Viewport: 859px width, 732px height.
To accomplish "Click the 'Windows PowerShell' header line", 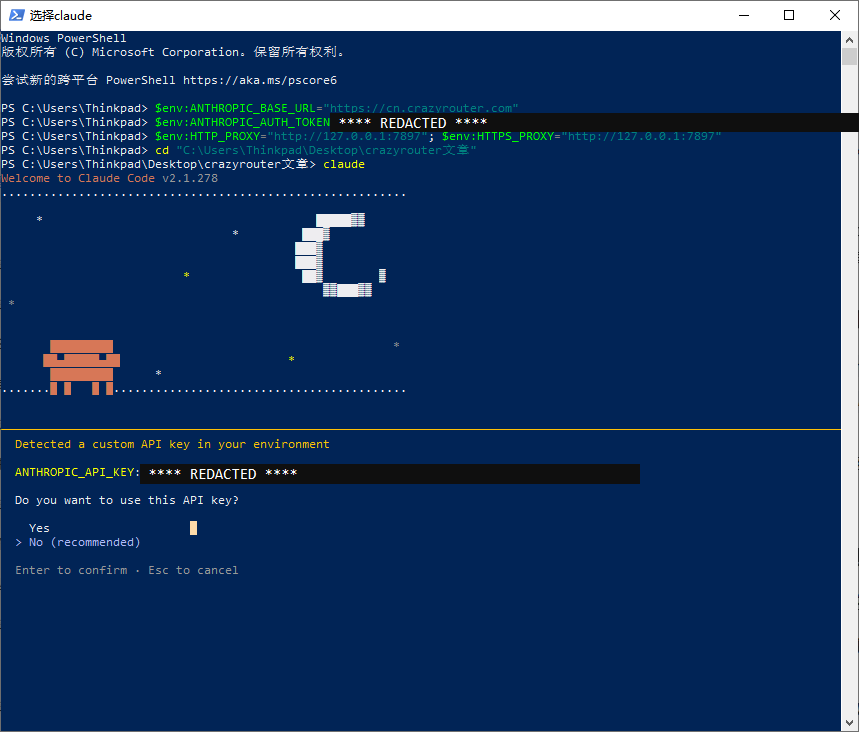I will click(x=64, y=38).
